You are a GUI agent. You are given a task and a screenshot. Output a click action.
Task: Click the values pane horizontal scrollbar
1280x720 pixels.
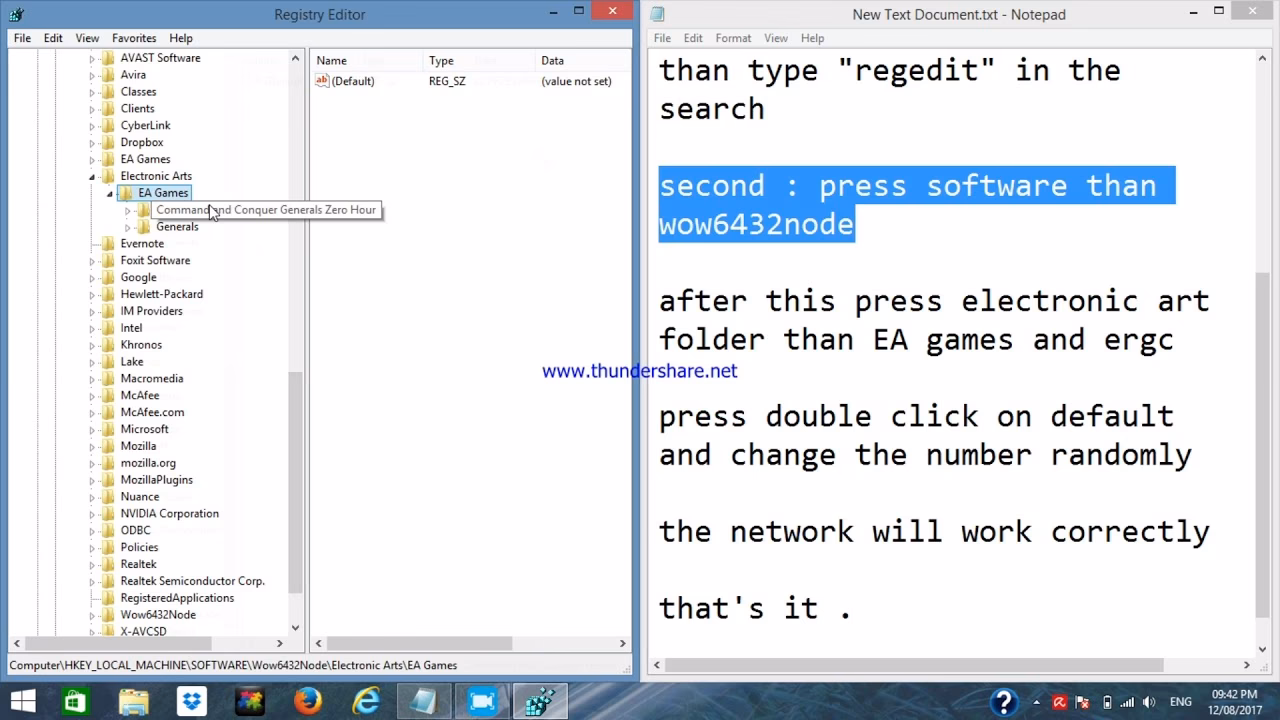470,643
